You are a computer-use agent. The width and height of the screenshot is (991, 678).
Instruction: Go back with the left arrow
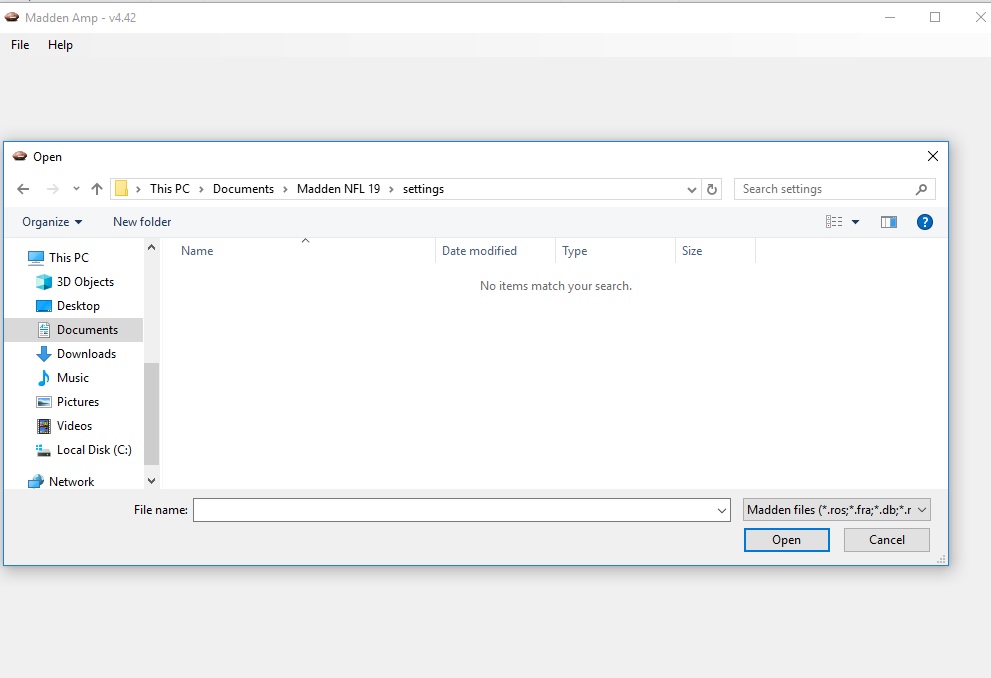23,189
